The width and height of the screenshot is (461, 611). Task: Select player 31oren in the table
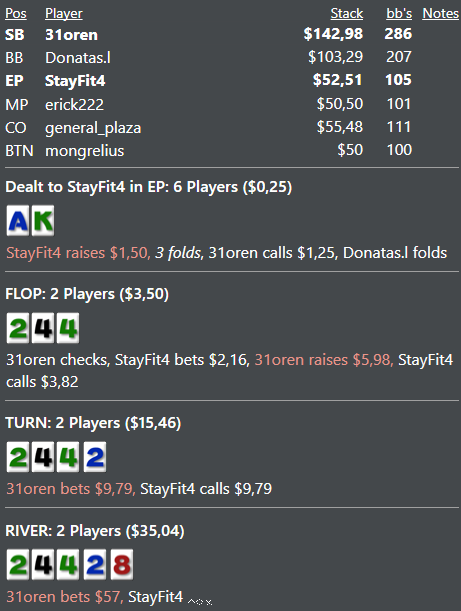coord(71,35)
